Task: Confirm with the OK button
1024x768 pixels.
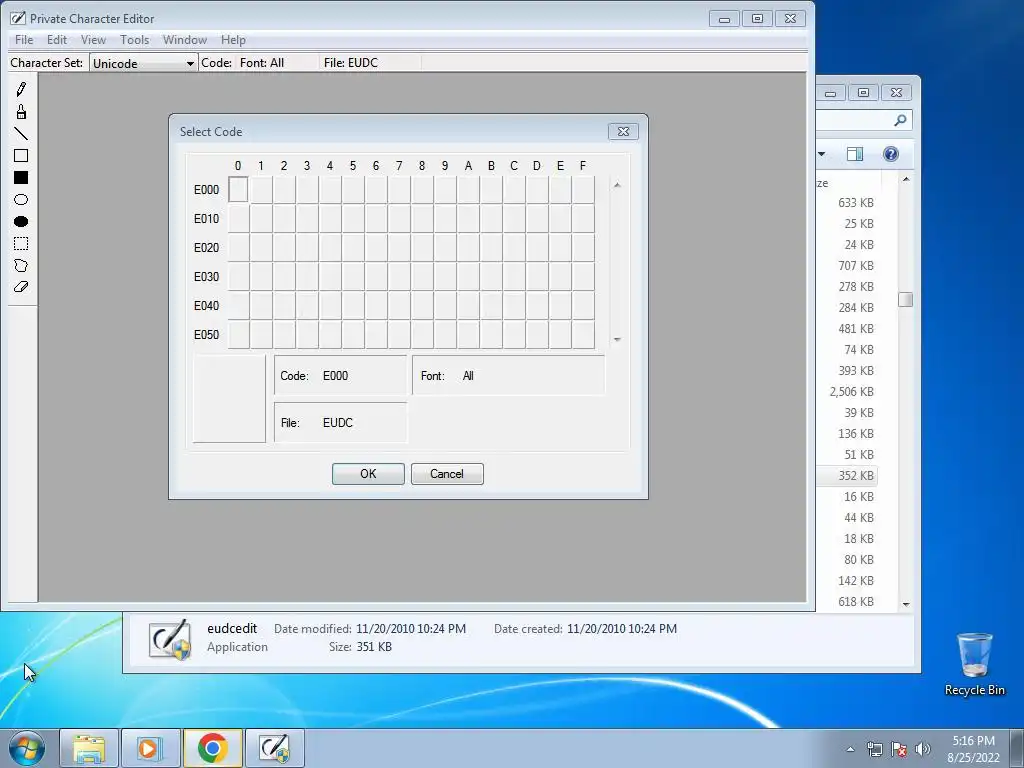Action: pos(368,474)
